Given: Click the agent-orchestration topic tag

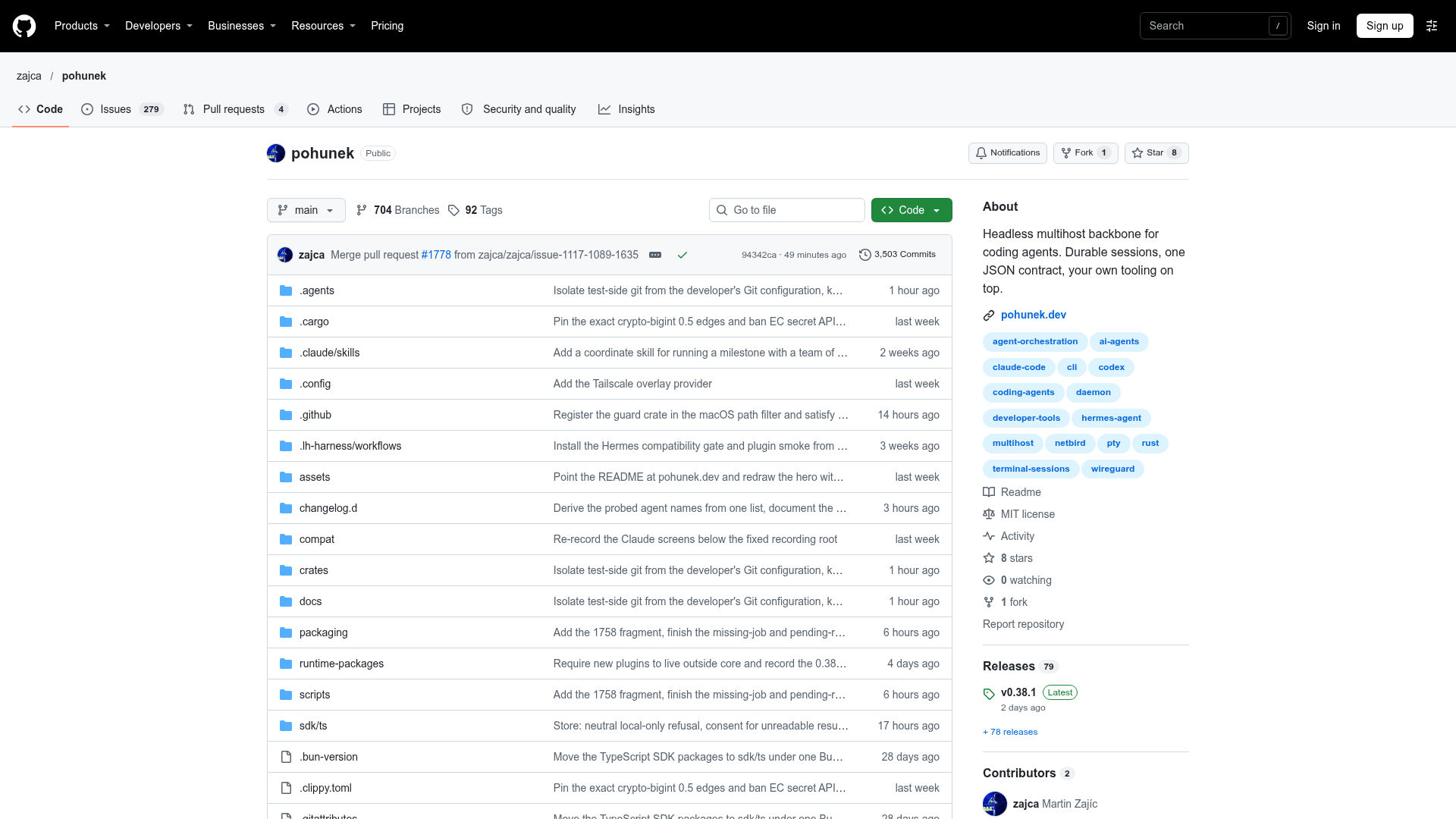Looking at the screenshot, I should point(1035,342).
